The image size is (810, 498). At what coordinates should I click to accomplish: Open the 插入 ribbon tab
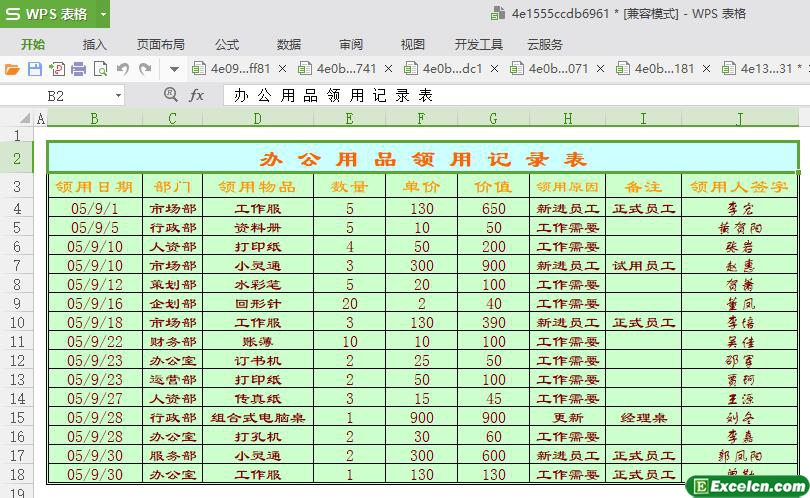point(95,44)
